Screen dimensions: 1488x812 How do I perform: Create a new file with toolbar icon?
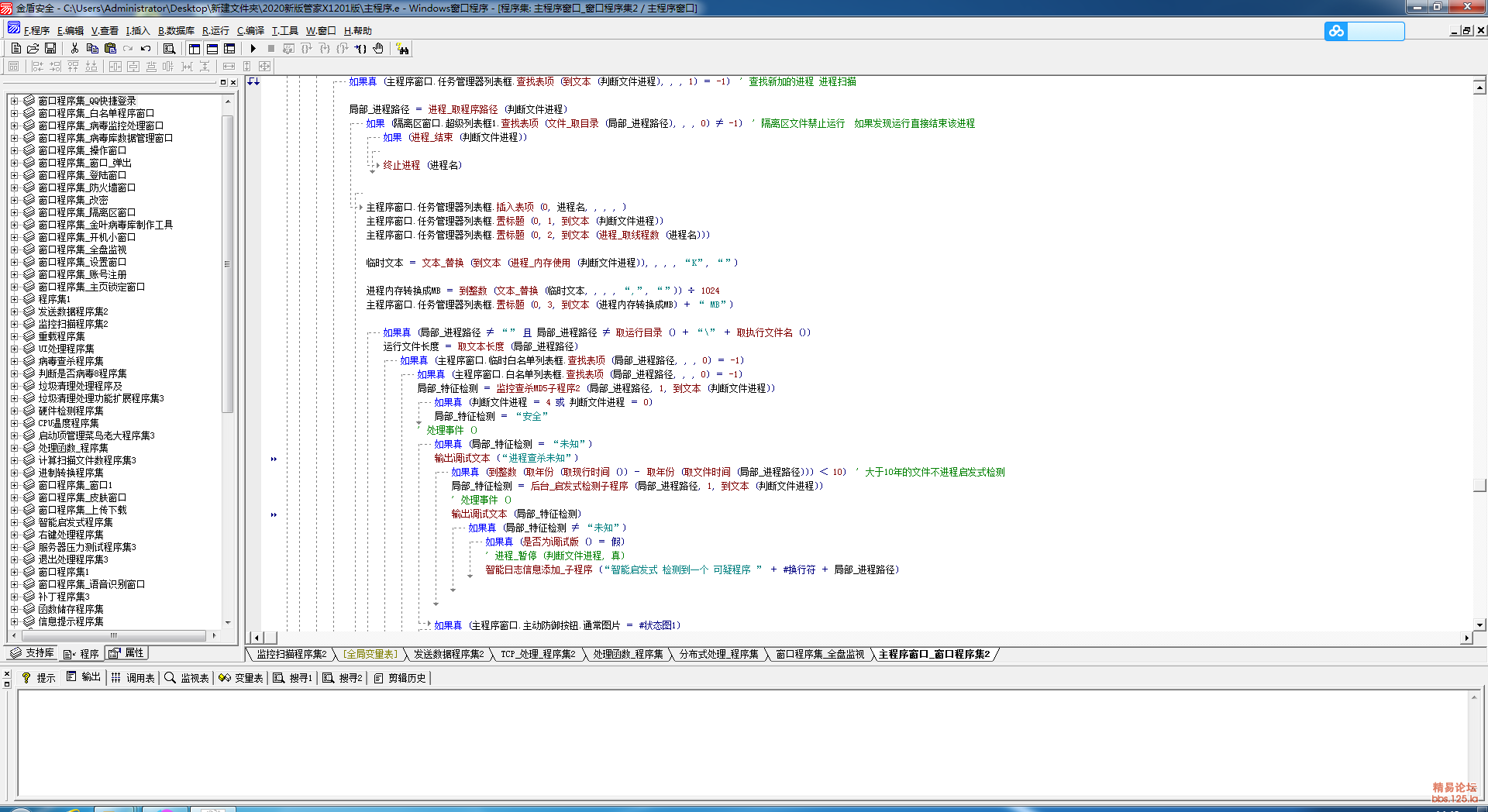point(16,48)
